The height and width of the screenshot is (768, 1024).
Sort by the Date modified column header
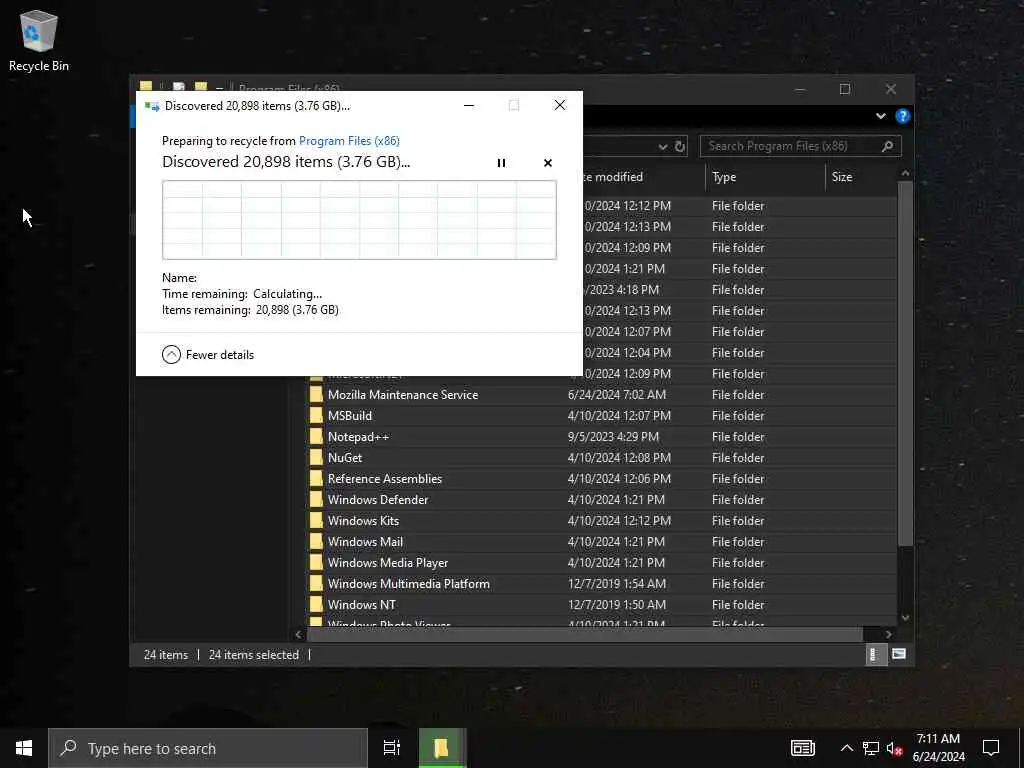coord(614,177)
